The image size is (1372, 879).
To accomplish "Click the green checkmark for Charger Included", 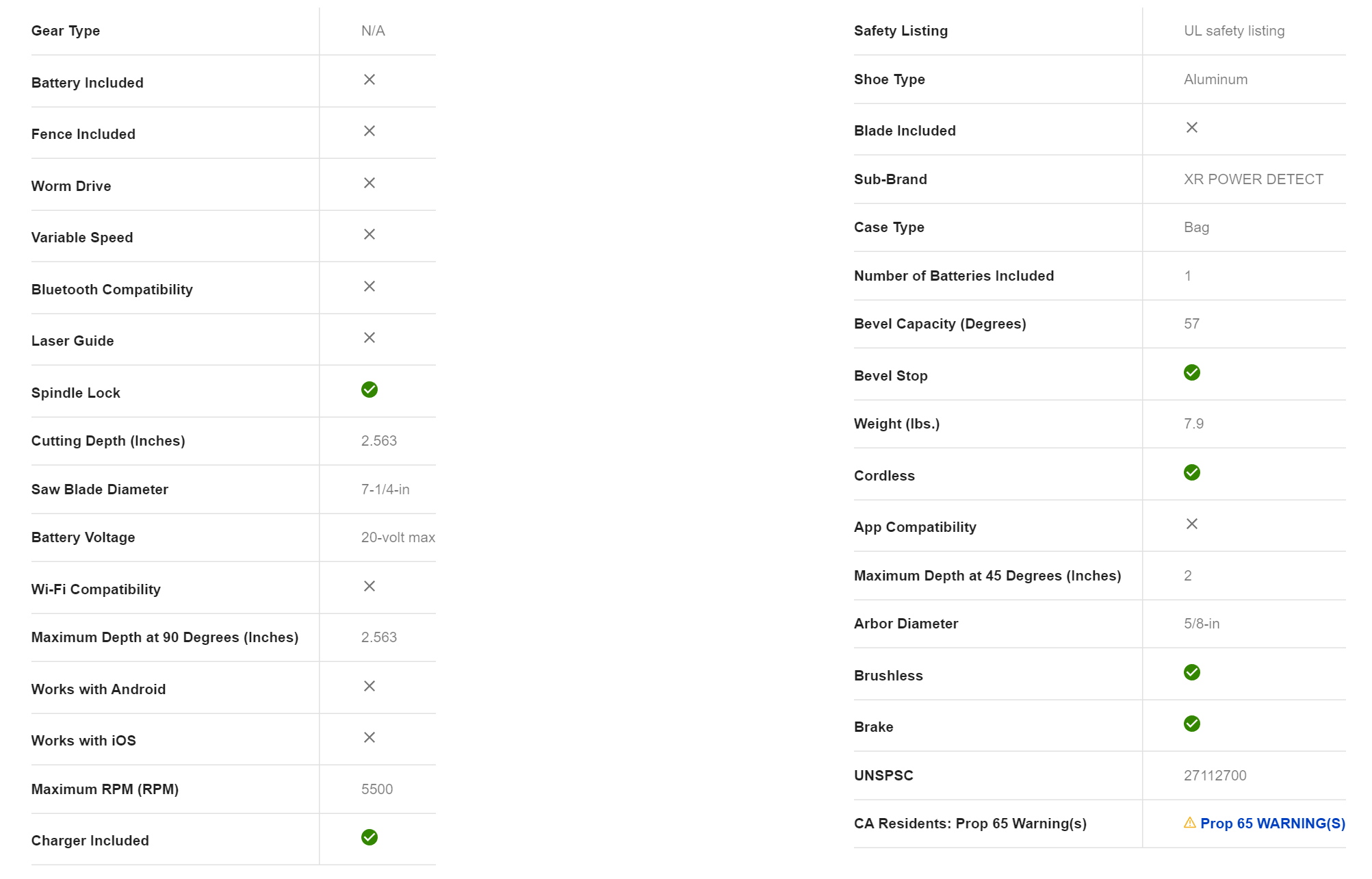I will pyautogui.click(x=370, y=837).
